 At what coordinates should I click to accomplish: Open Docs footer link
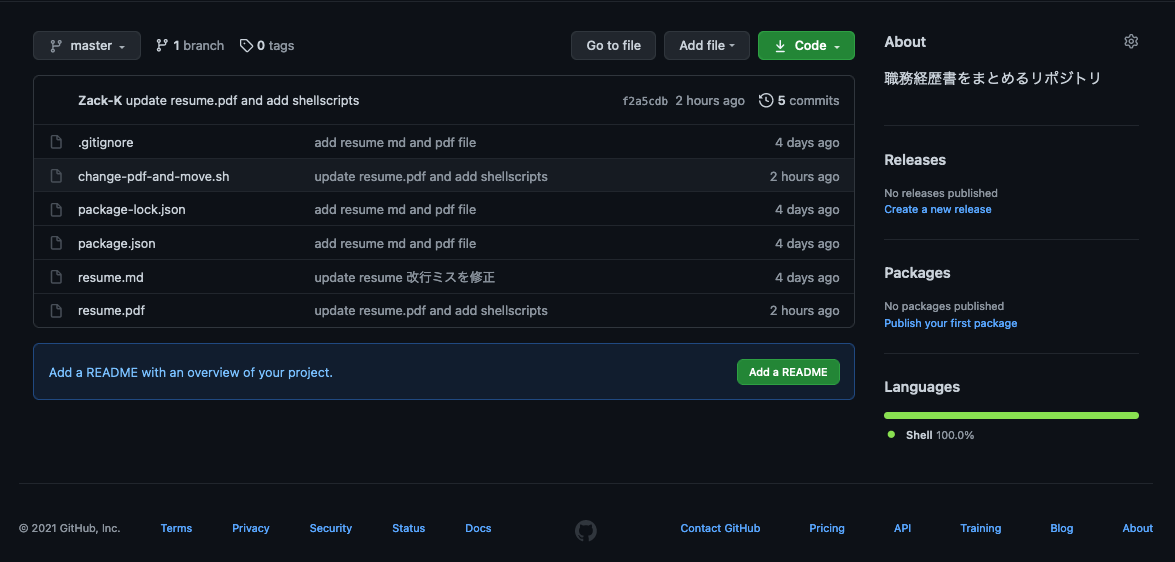coord(478,528)
